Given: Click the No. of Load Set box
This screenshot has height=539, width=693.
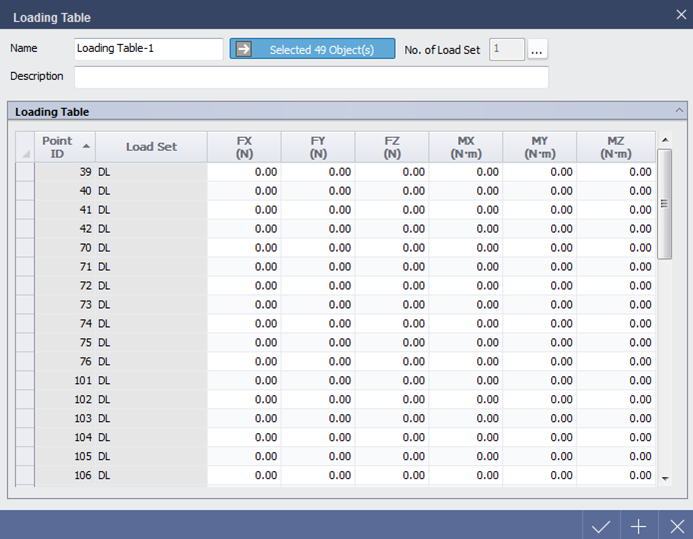Looking at the screenshot, I should pyautogui.click(x=506, y=49).
